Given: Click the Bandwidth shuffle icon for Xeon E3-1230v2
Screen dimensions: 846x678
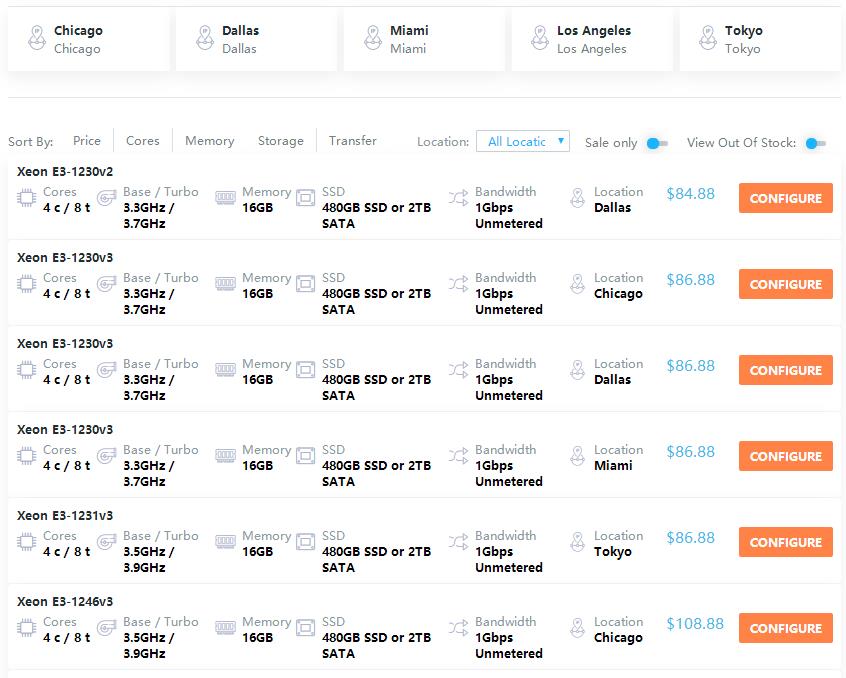Looking at the screenshot, I should [x=458, y=199].
